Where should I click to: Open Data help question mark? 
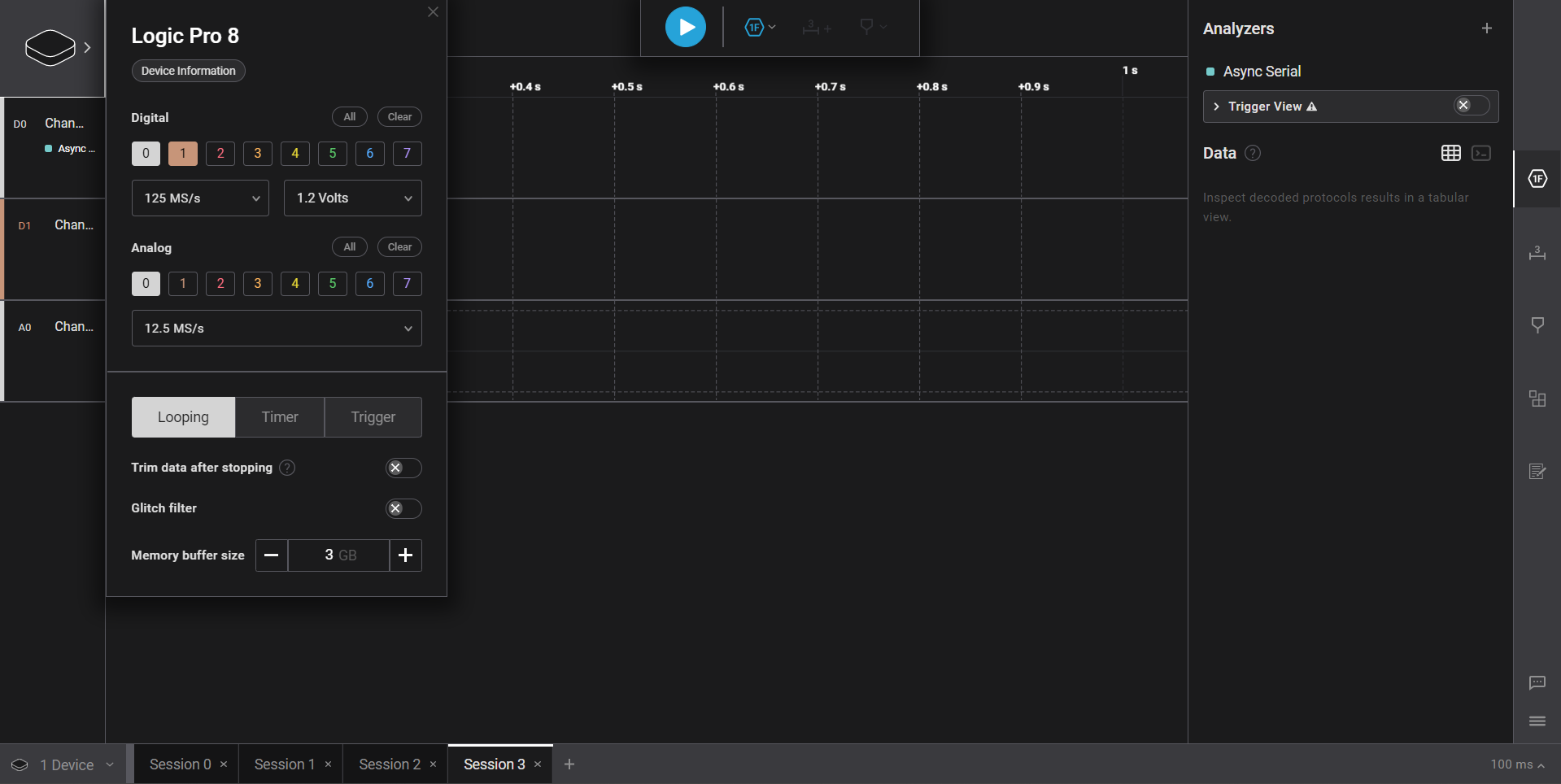[x=1253, y=153]
